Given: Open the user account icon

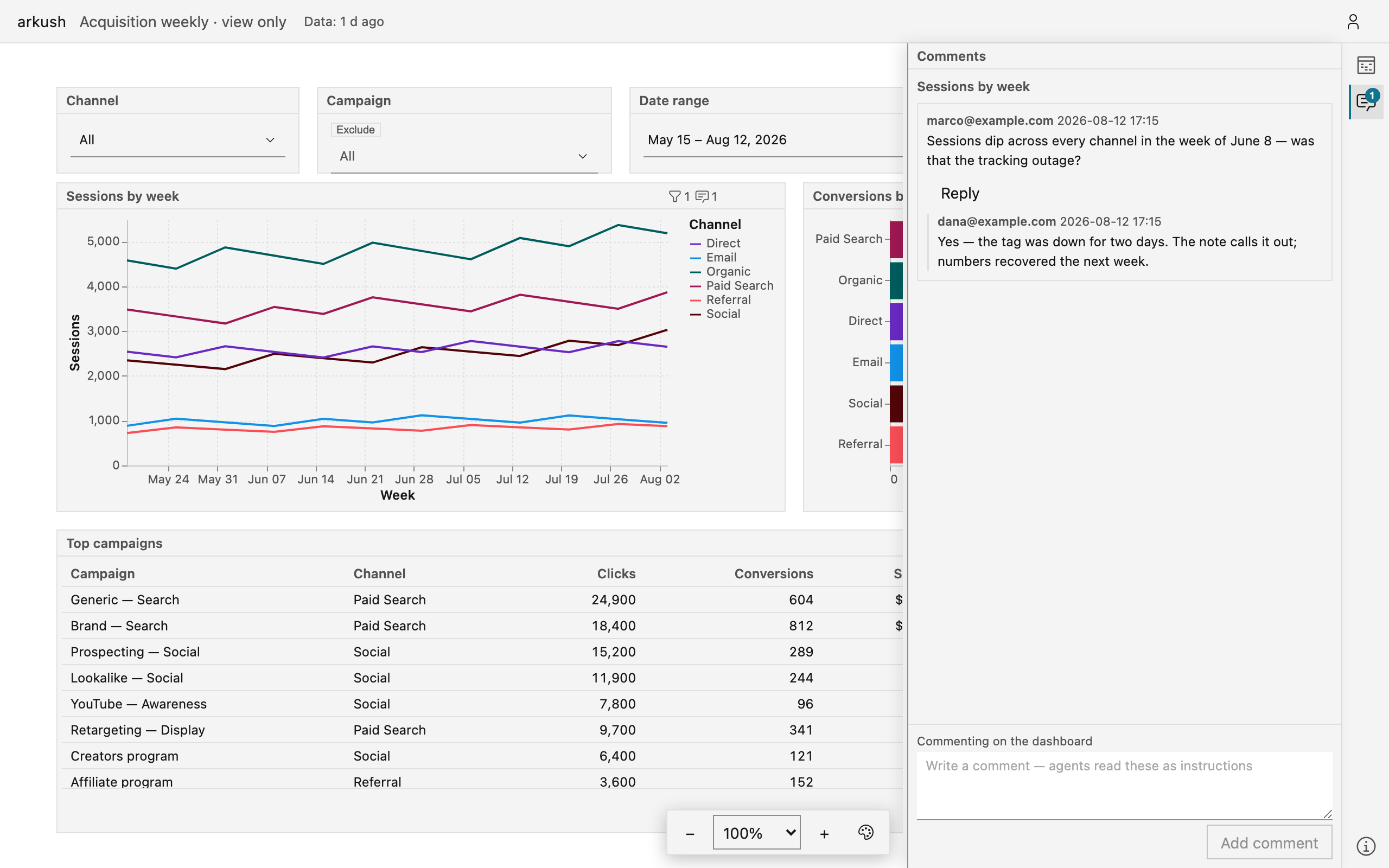Looking at the screenshot, I should pyautogui.click(x=1353, y=22).
